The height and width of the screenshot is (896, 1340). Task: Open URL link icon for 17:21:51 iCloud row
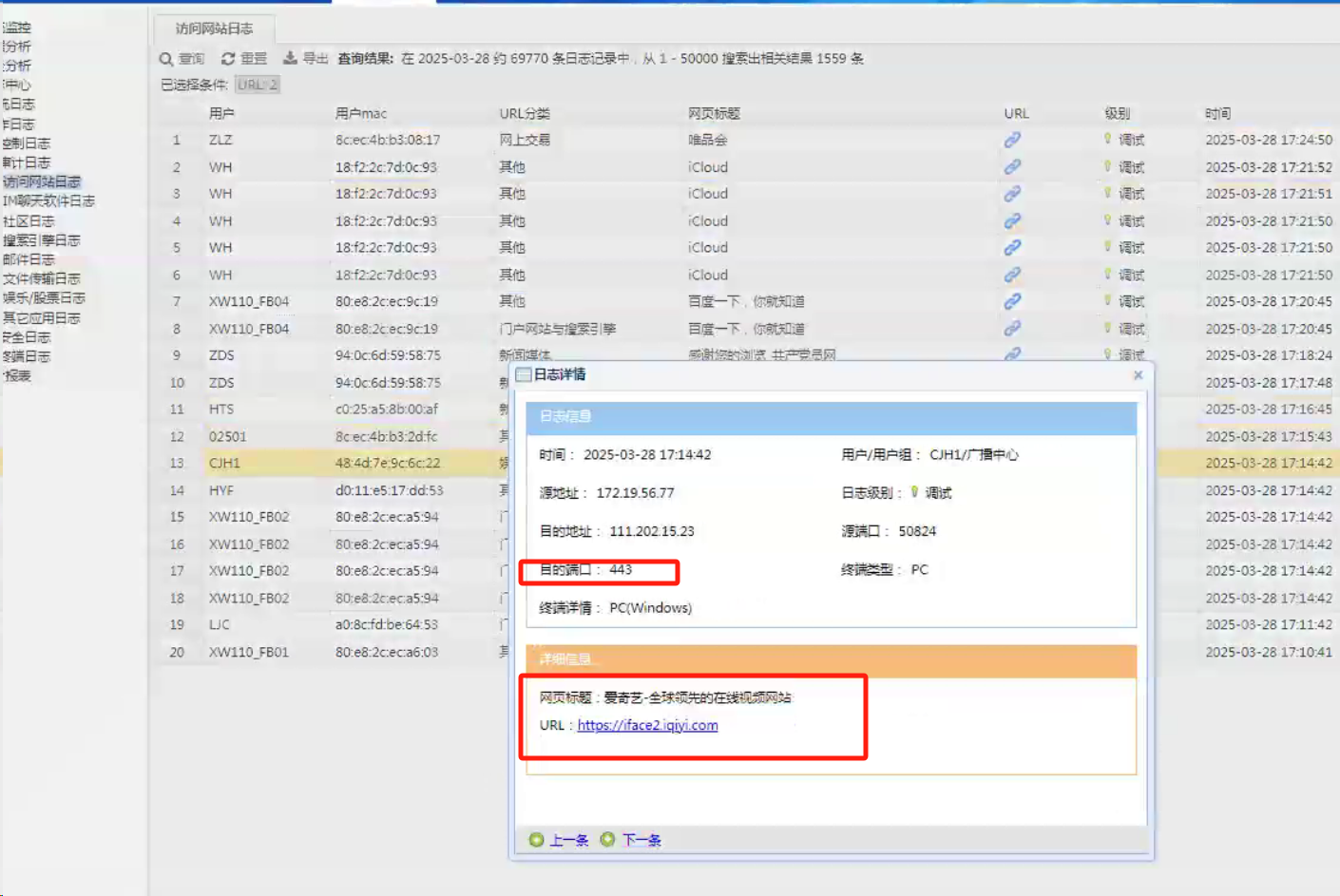(x=1013, y=194)
